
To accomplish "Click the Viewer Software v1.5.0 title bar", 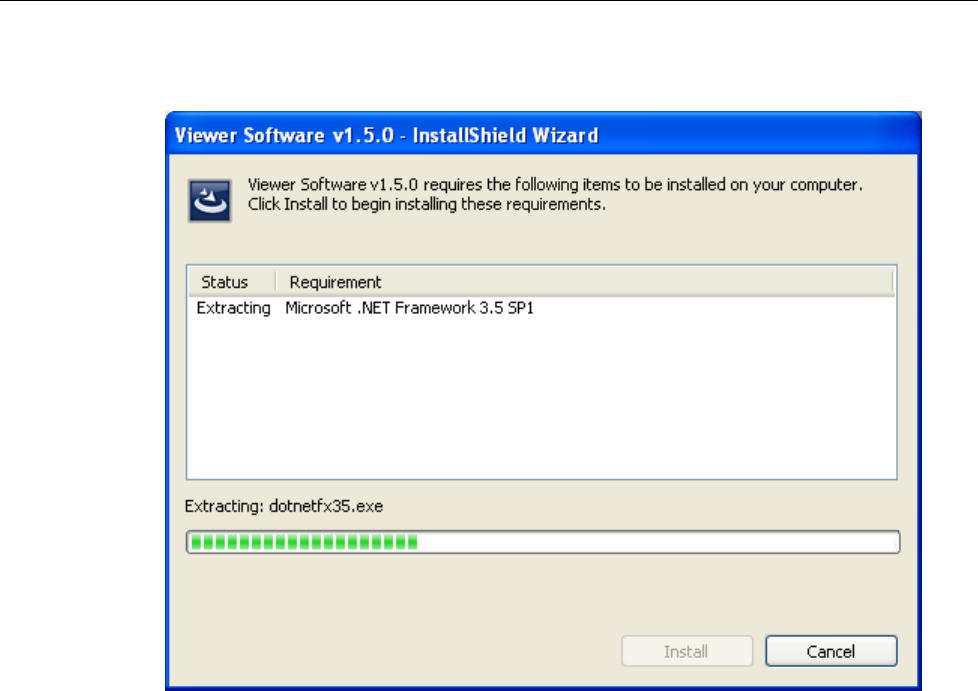I will point(543,135).
